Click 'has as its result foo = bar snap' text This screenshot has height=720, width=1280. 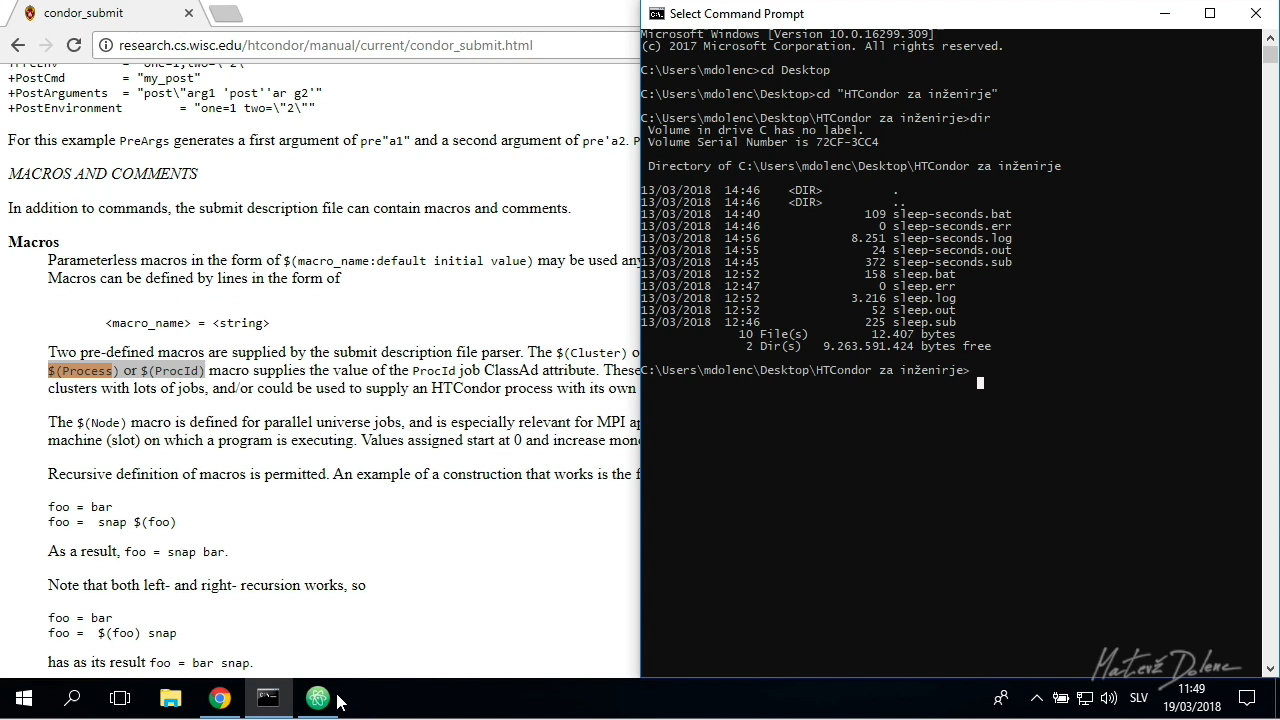(x=150, y=662)
